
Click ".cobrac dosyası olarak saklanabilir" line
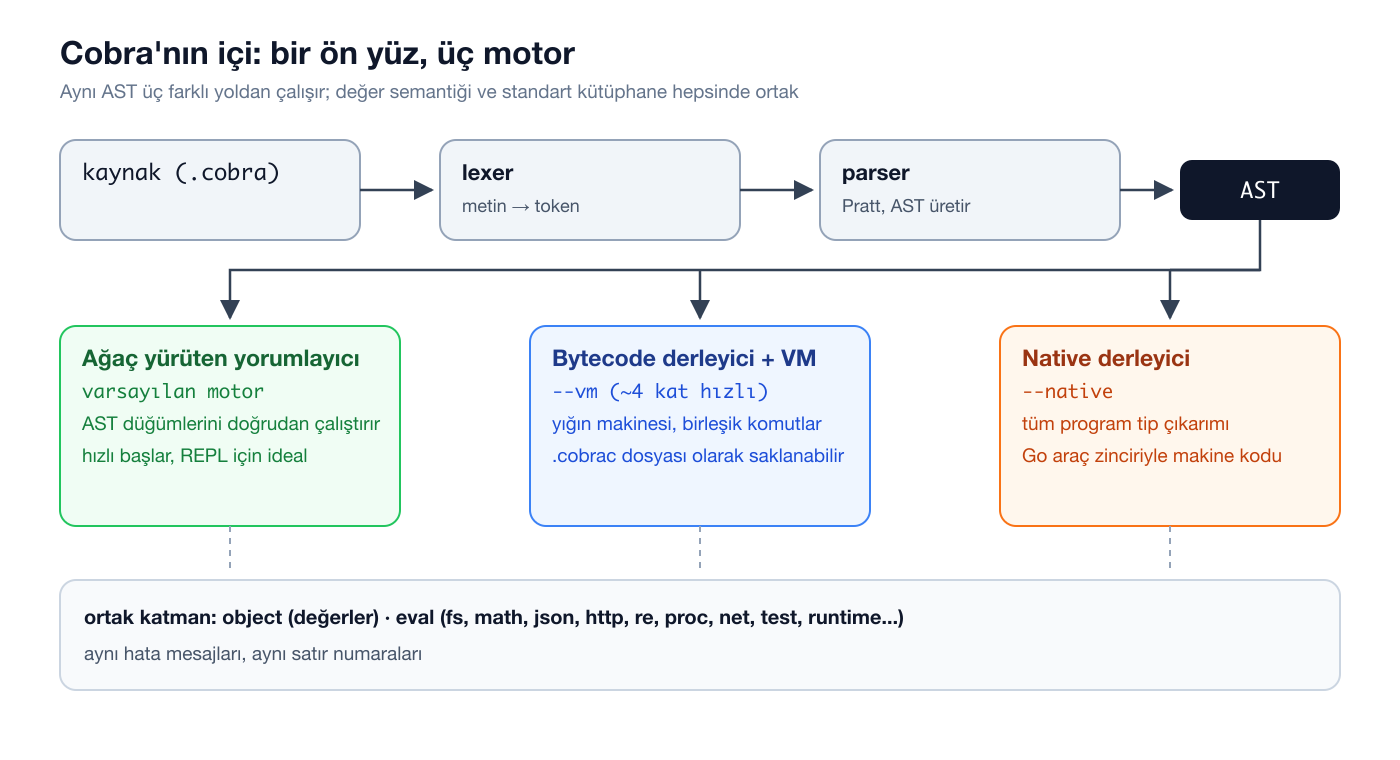[x=698, y=456]
